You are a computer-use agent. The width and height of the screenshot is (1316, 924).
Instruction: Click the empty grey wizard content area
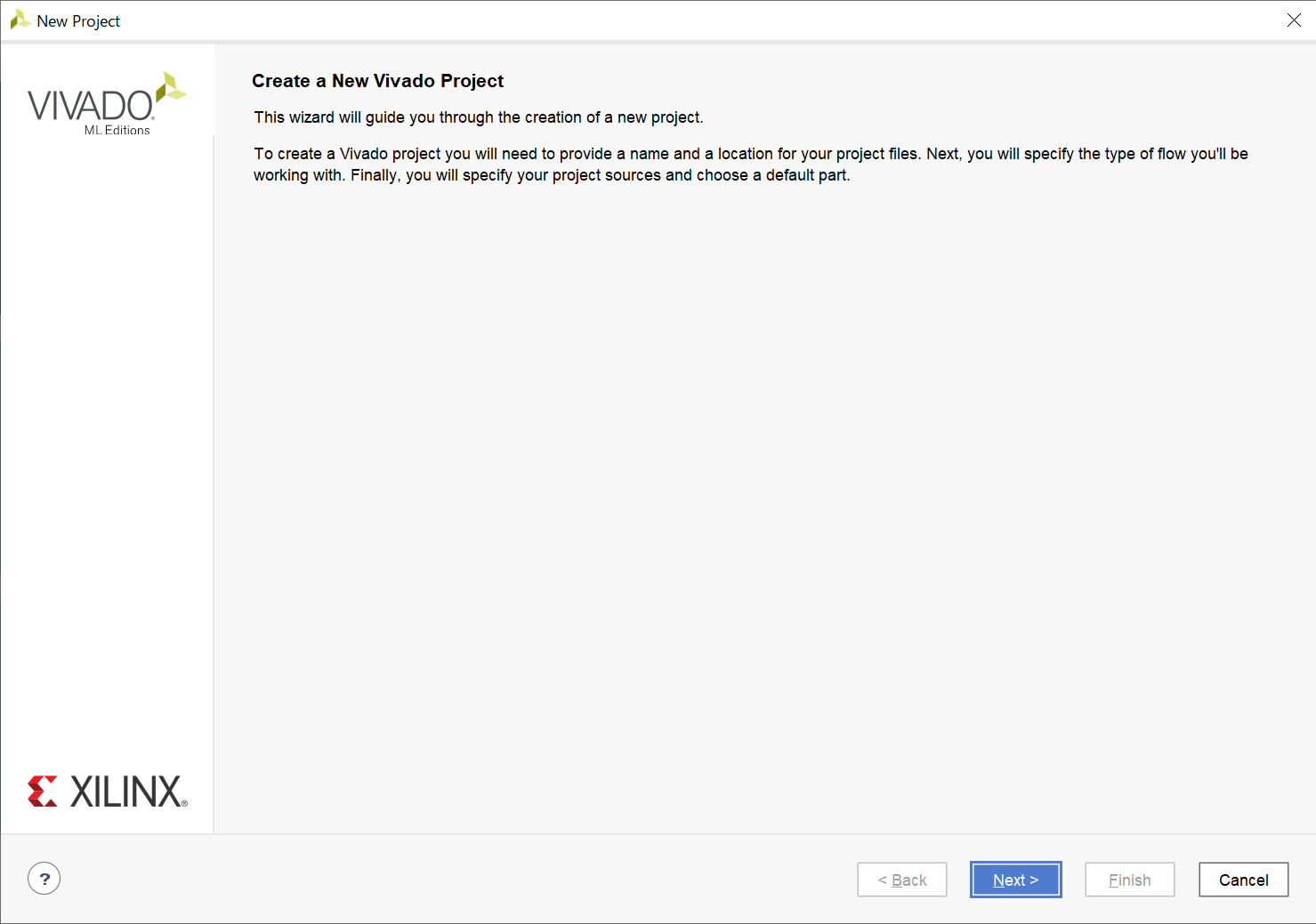point(763,498)
